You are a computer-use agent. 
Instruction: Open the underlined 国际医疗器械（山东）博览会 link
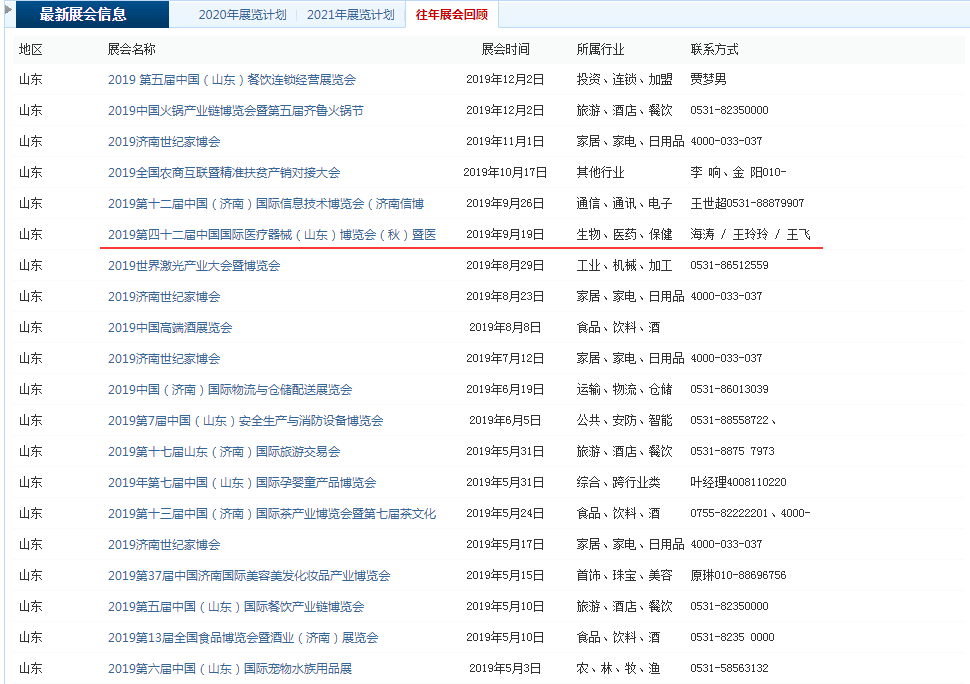tap(271, 235)
